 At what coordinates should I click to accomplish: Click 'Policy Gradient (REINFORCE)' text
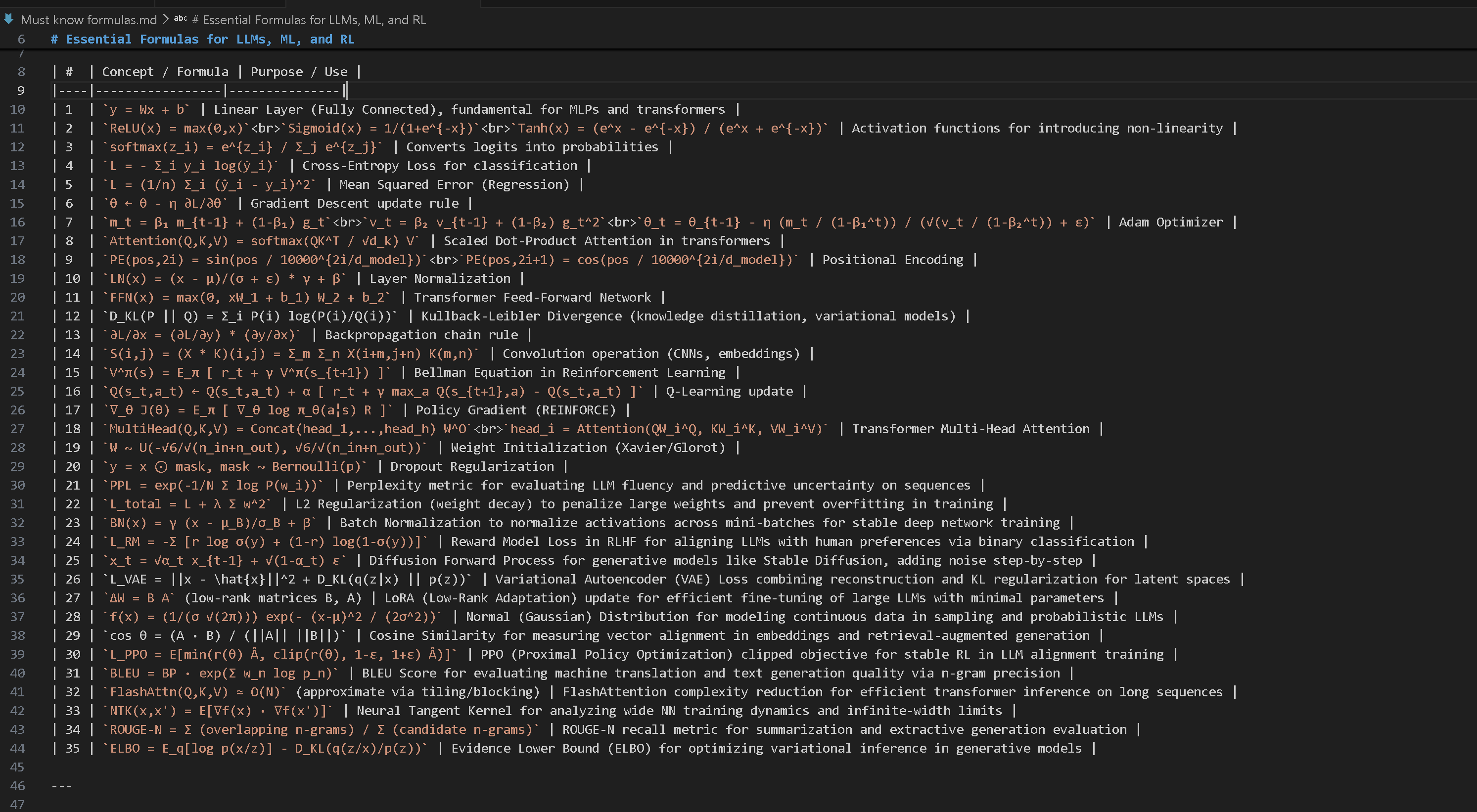516,410
